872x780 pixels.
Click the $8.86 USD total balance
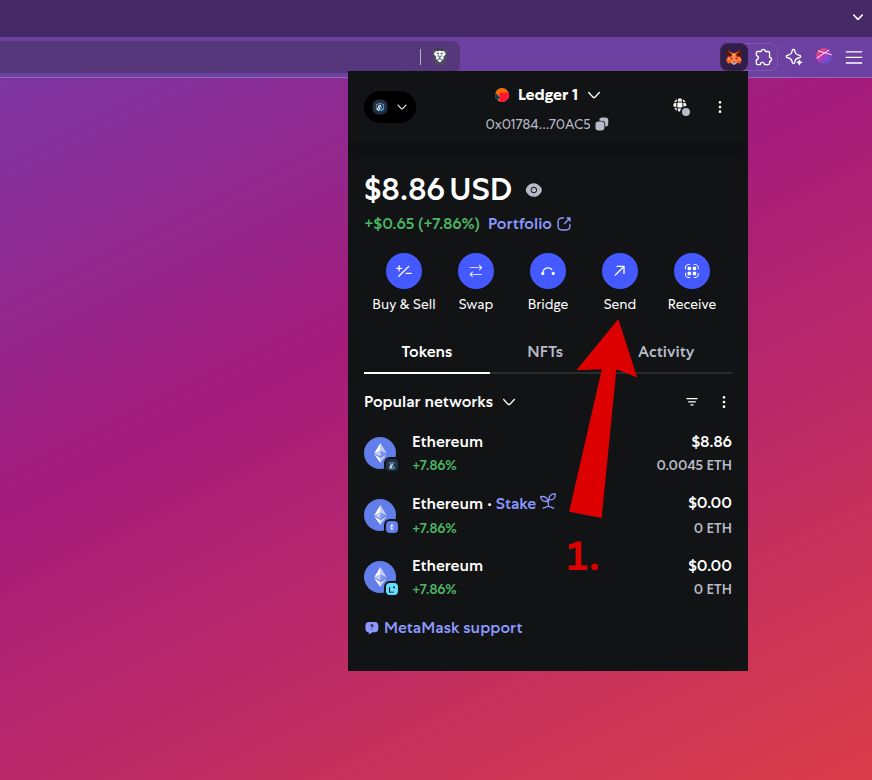(x=438, y=189)
